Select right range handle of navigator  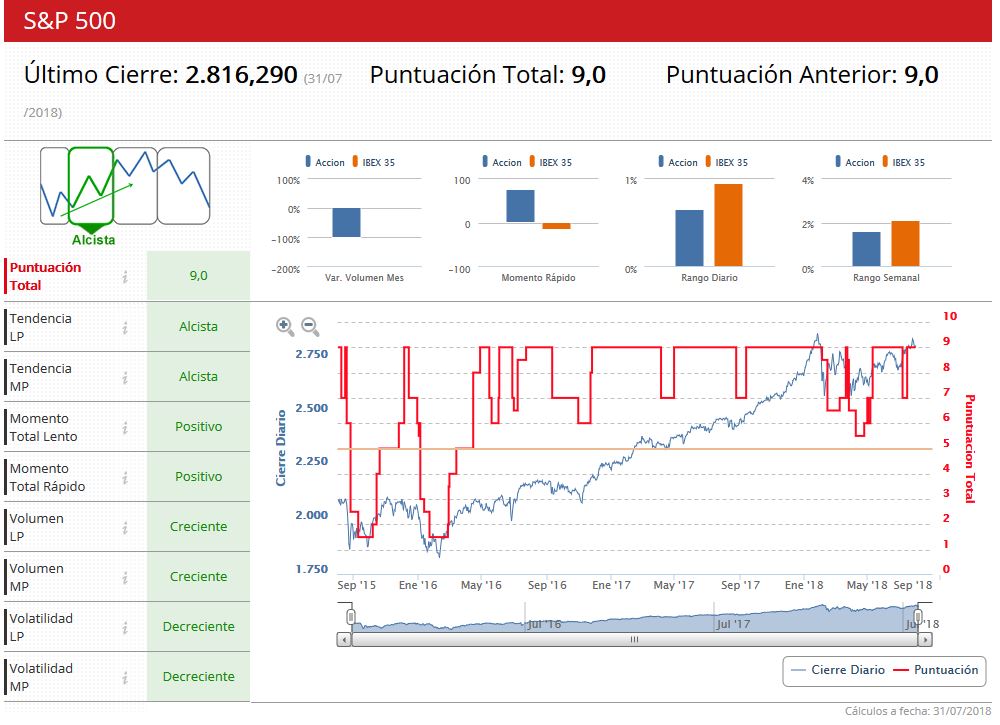coord(918,616)
